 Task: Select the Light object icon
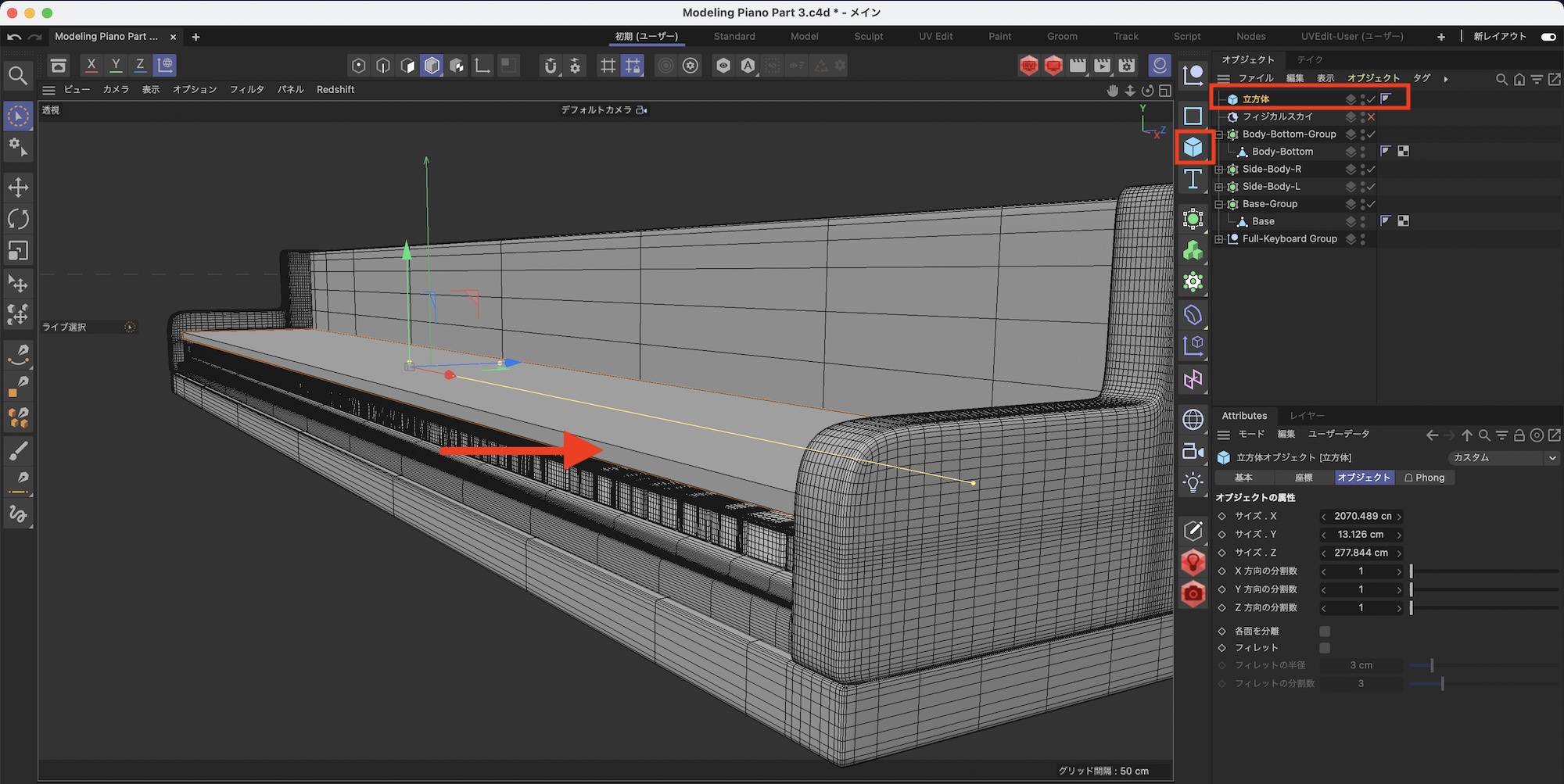pos(1193,482)
